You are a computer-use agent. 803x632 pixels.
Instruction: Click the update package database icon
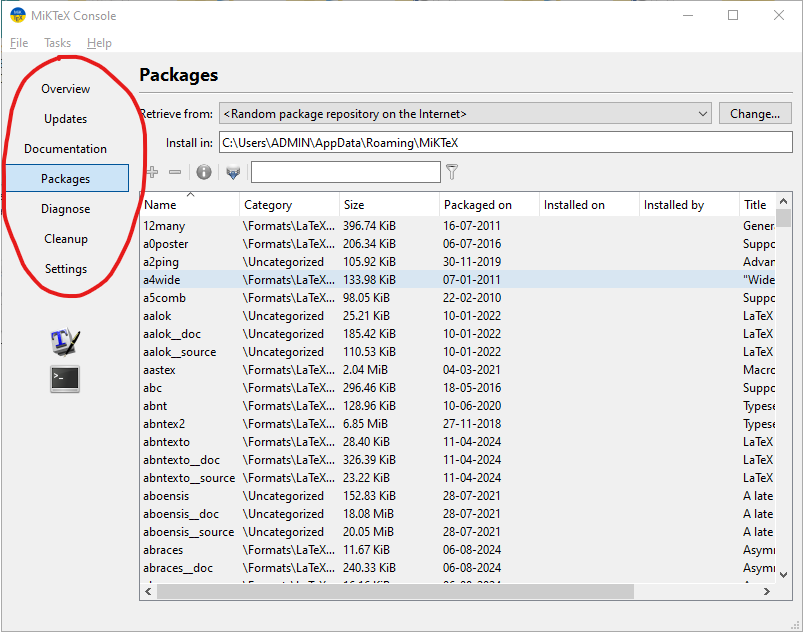233,172
